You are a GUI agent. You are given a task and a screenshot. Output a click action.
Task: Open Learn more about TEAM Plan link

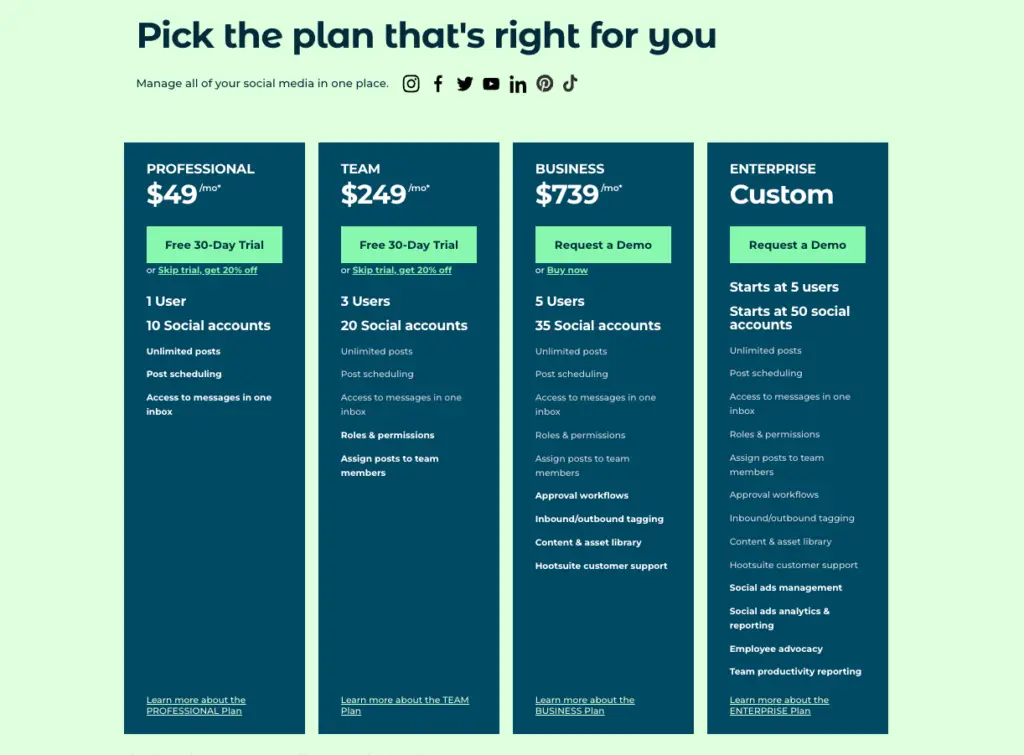[405, 705]
